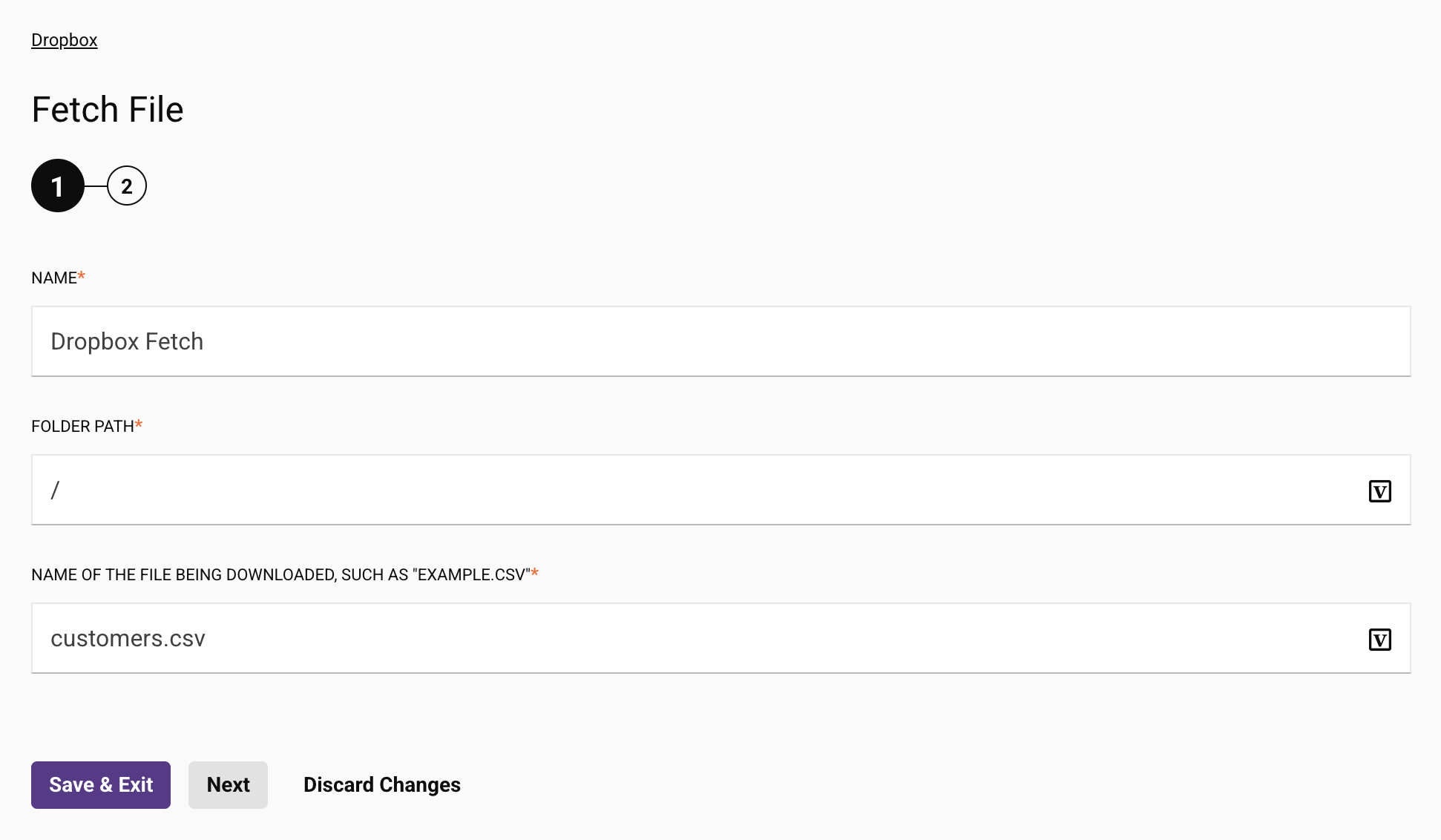Open the variable picker for Folder Path
This screenshot has height=840, width=1441.
pyautogui.click(x=1379, y=491)
